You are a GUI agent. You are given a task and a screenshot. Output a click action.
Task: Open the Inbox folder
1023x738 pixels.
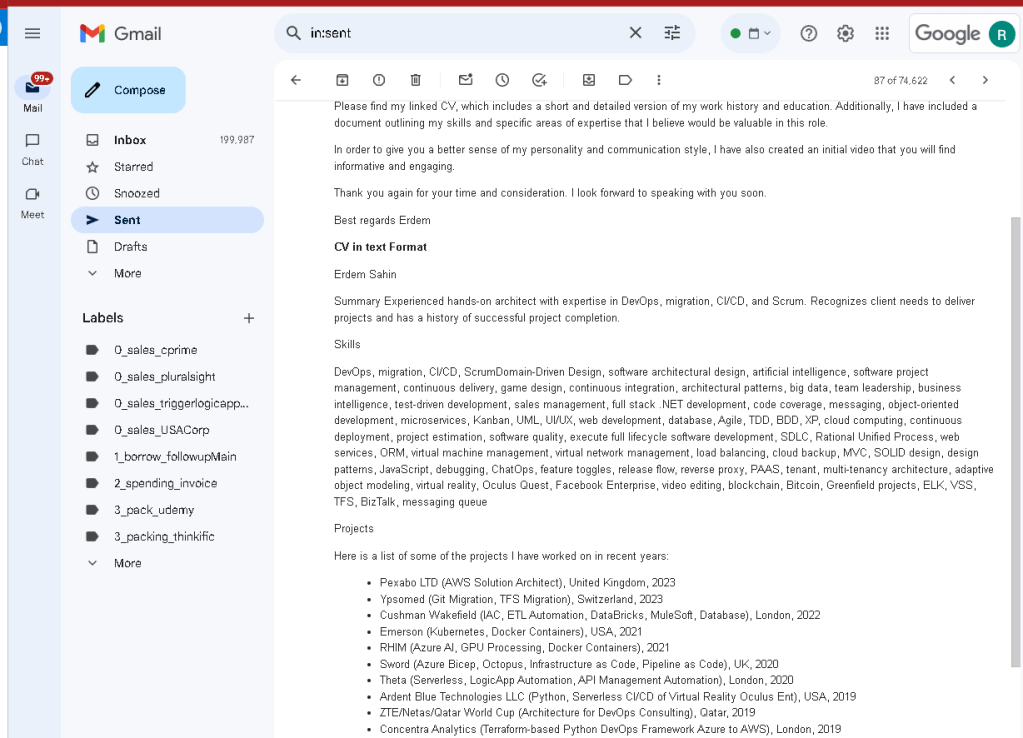tap(168, 140)
